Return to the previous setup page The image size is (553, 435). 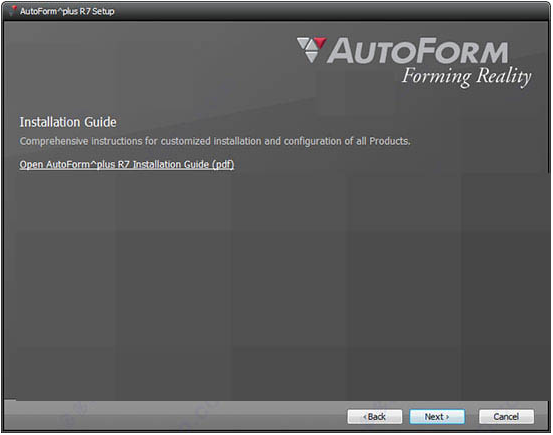(x=375, y=417)
